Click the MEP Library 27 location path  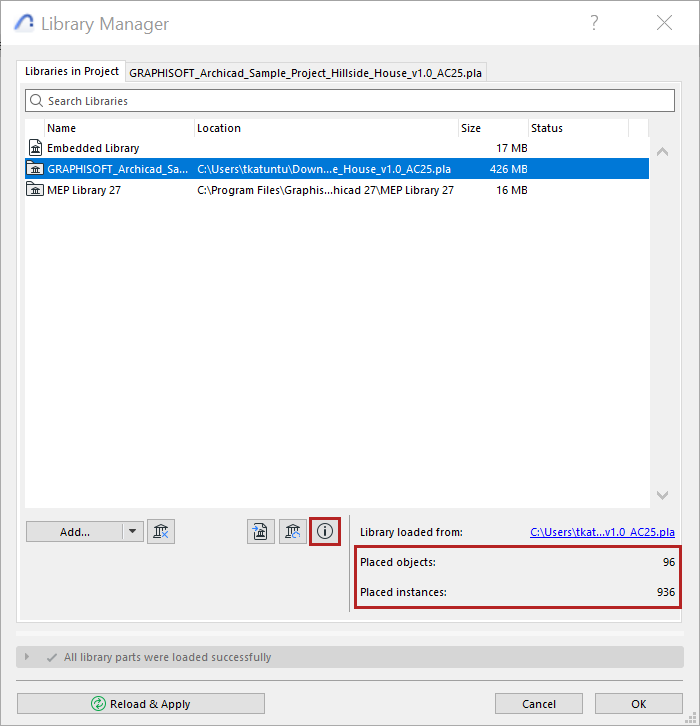click(x=325, y=190)
